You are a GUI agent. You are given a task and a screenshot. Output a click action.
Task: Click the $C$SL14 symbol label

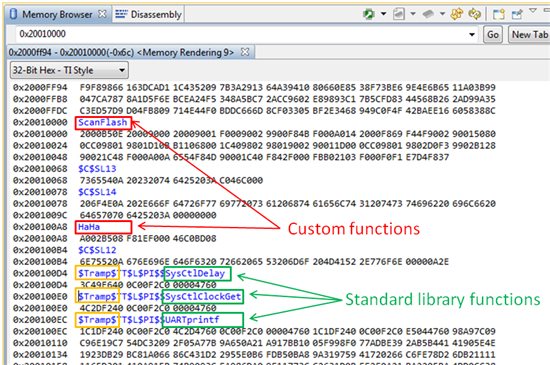click(97, 192)
